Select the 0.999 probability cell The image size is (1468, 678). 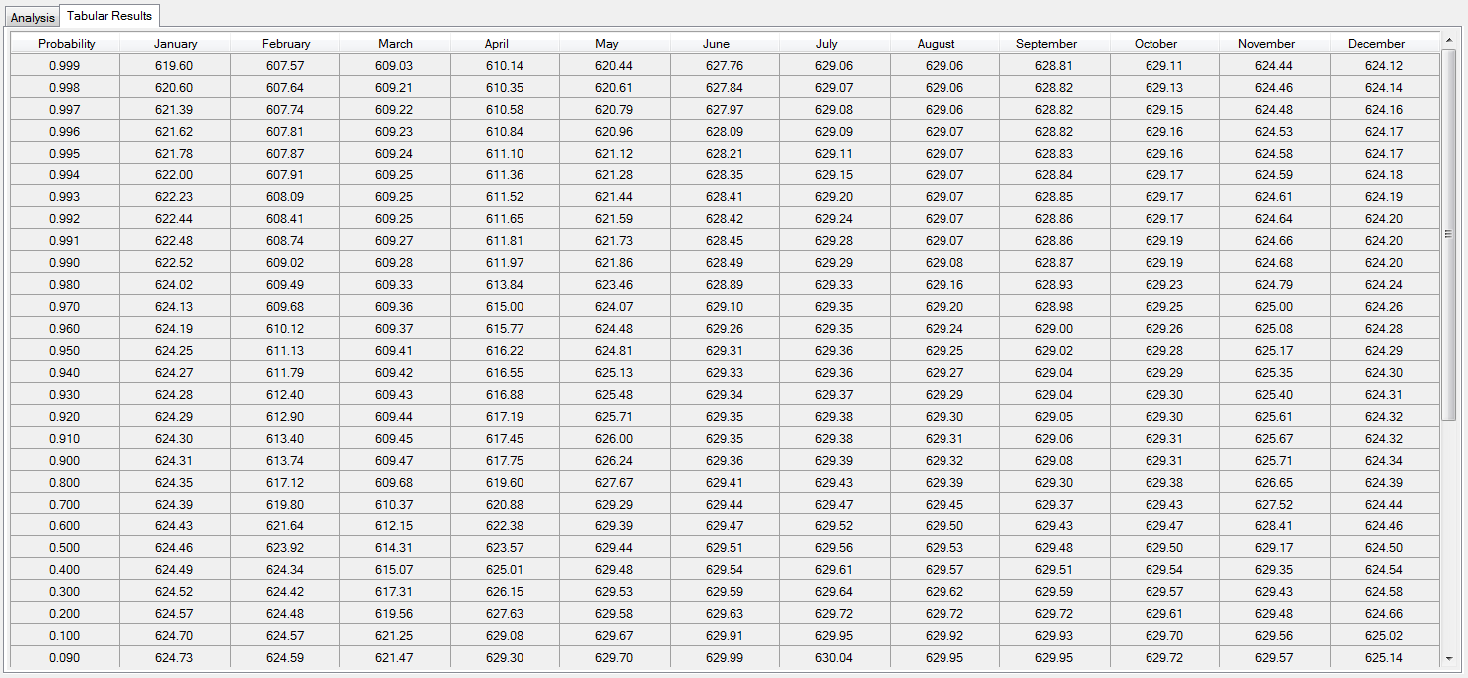(67, 64)
